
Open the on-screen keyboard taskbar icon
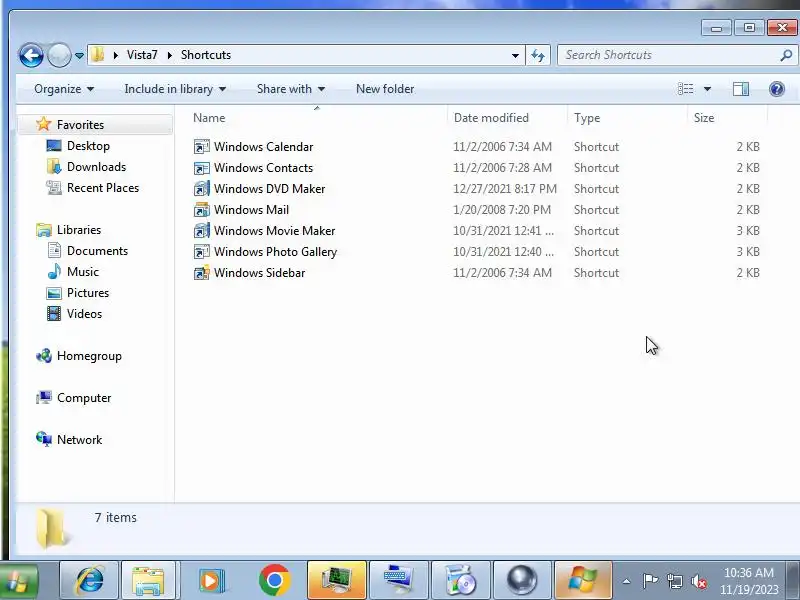(399, 580)
